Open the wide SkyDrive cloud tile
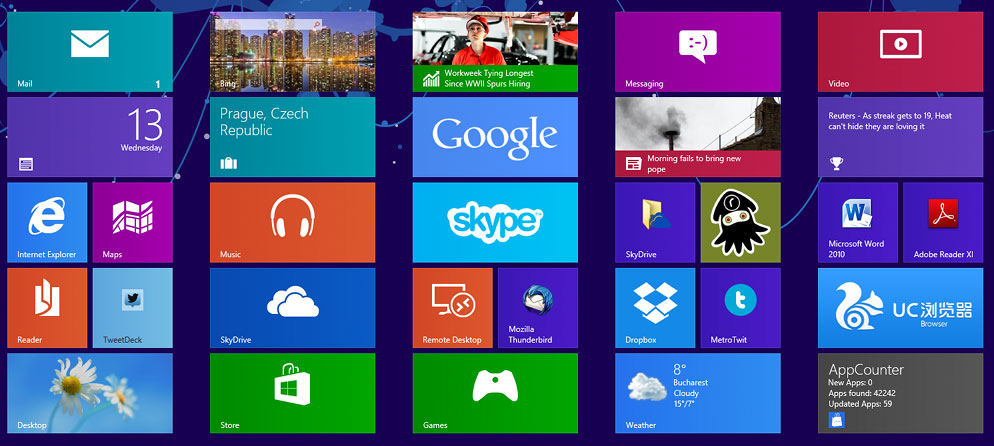Viewport: 994px width, 446px height. pos(292,307)
